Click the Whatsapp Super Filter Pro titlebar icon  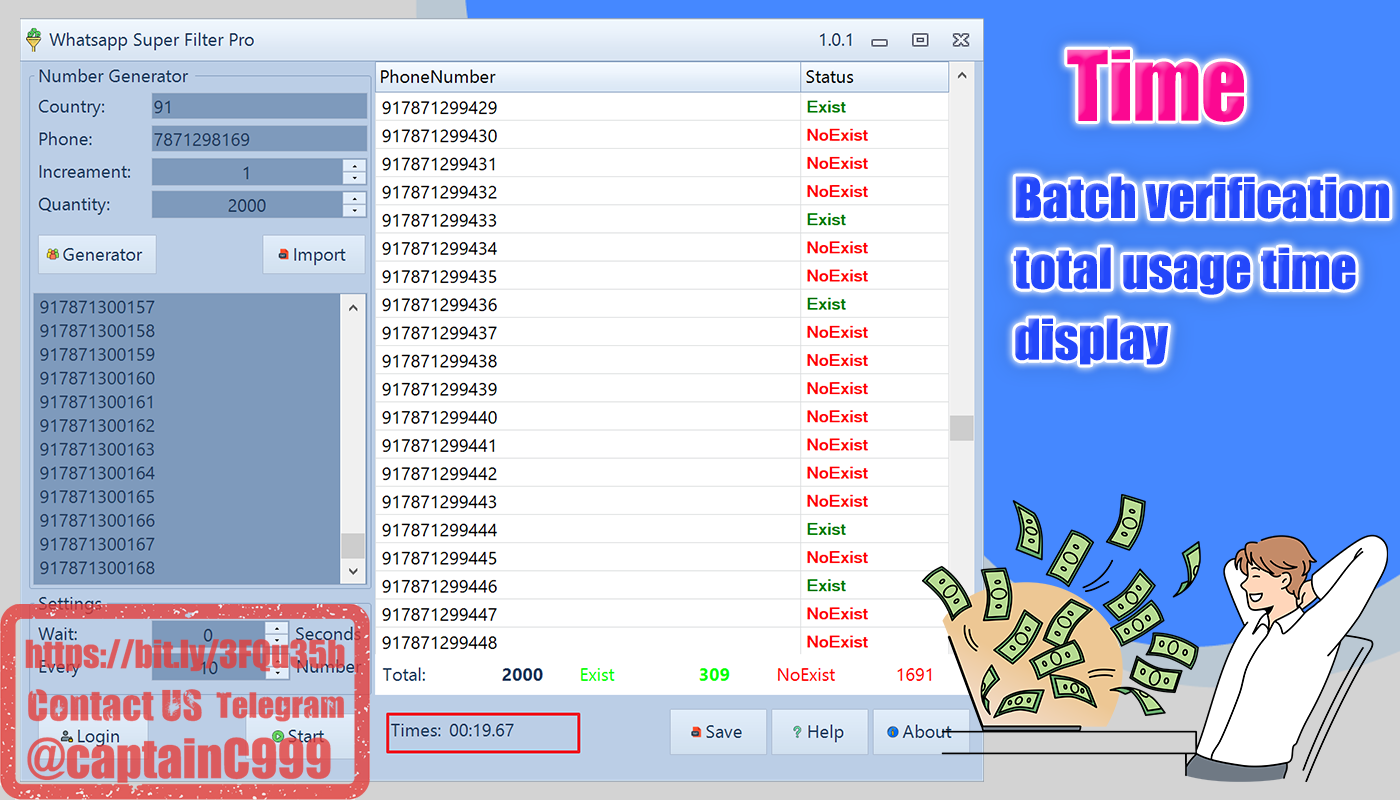point(33,40)
